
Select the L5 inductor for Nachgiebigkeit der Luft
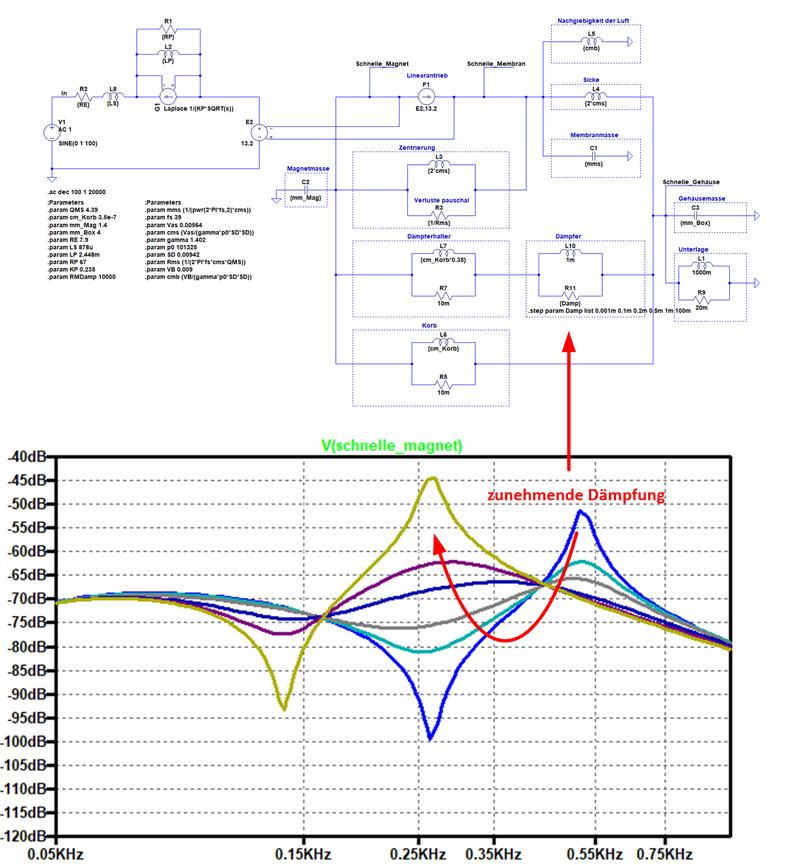(591, 40)
